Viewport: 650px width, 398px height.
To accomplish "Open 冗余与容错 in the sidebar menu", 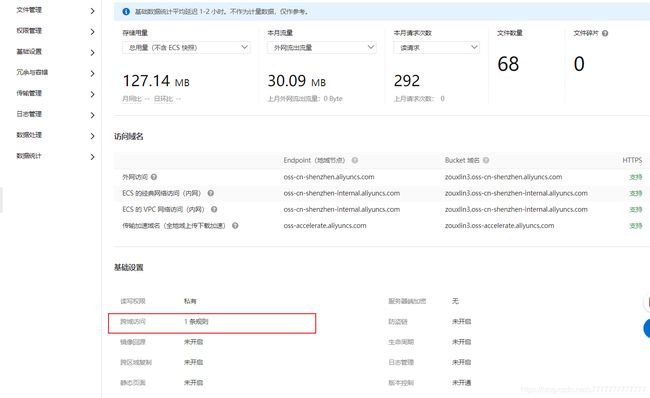I will tap(32, 72).
